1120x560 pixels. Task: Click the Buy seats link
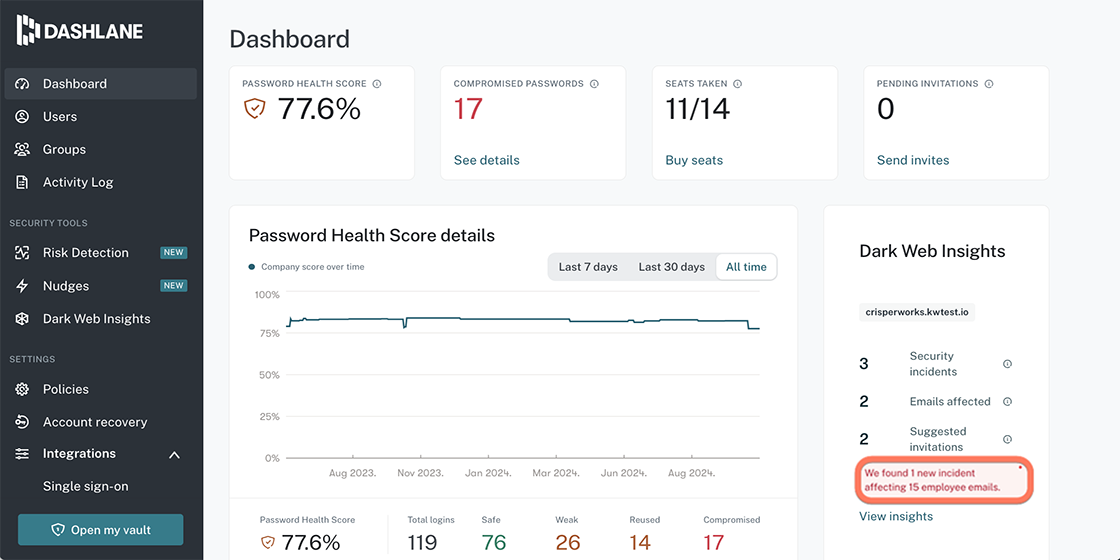click(x=694, y=160)
